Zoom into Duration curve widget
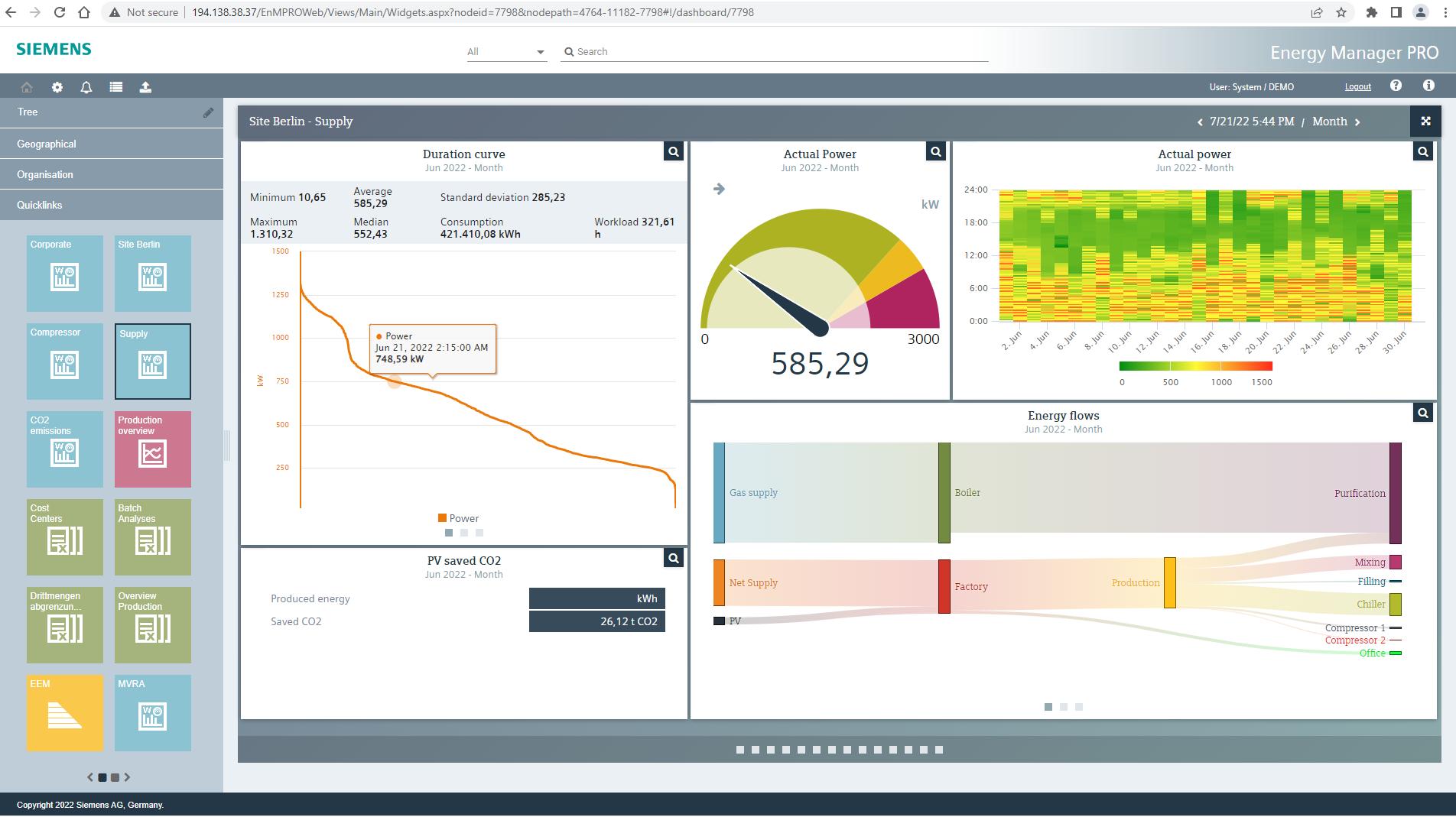This screenshot has width=1456, height=817. coord(673,151)
